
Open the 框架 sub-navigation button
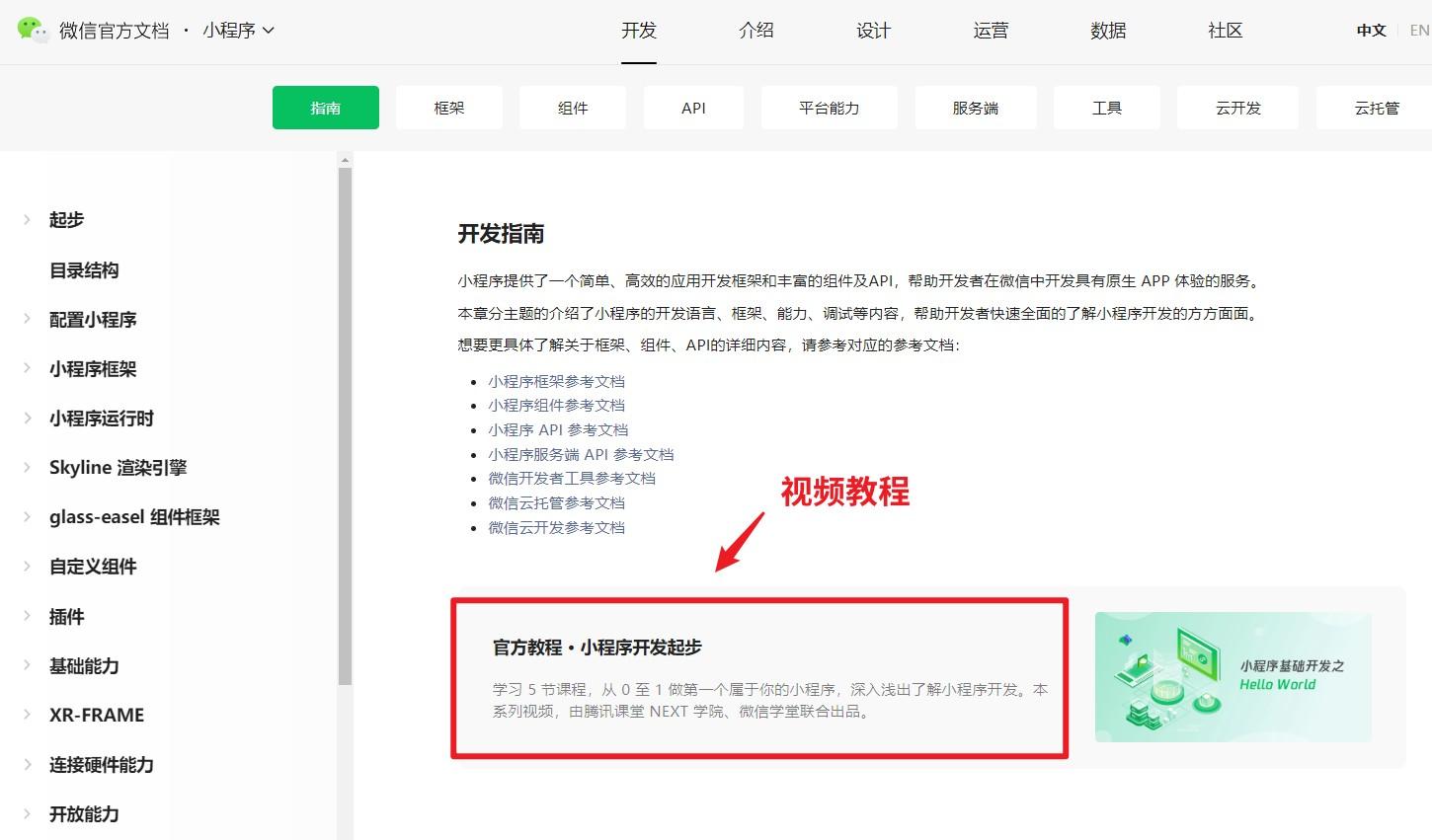click(449, 108)
